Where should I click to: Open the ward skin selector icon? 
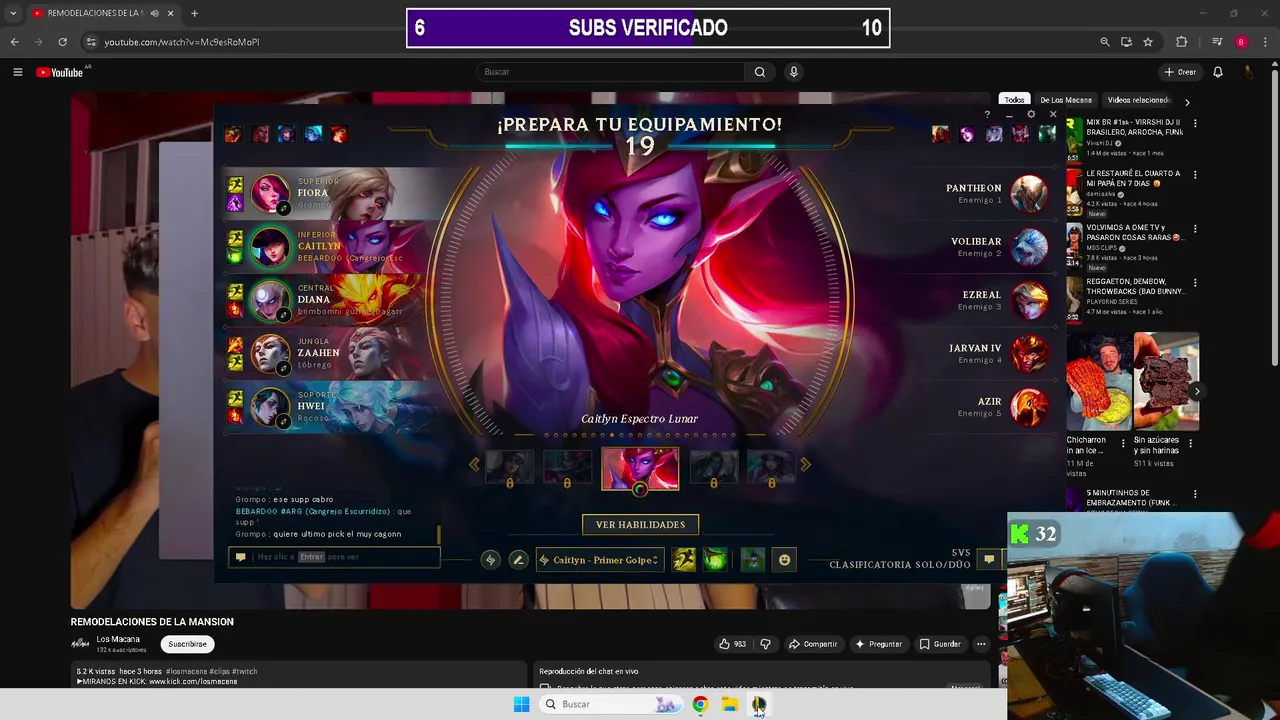(x=753, y=560)
